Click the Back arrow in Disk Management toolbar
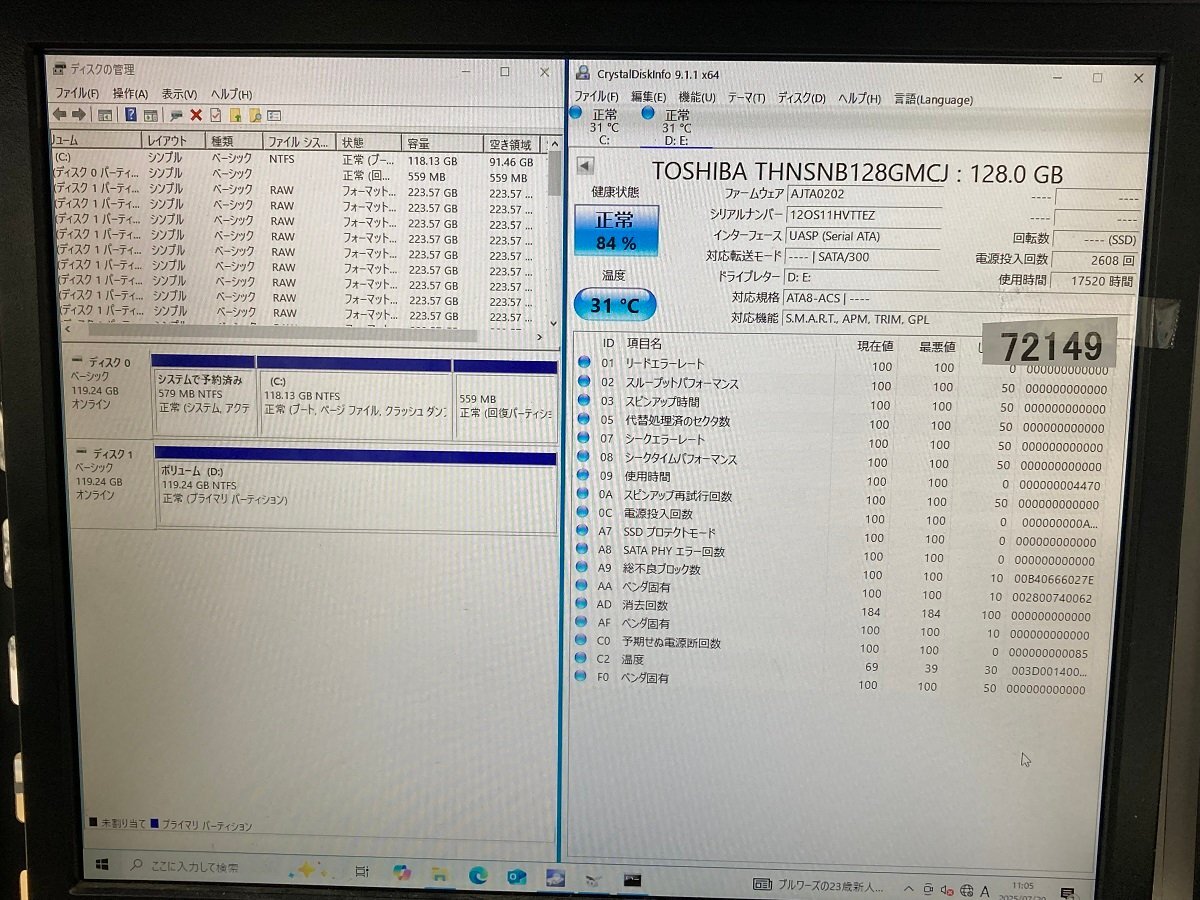This screenshot has width=1200, height=900. [x=59, y=115]
